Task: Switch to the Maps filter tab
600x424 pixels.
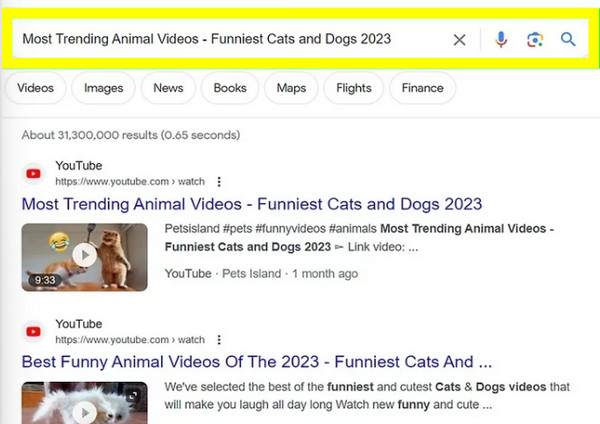Action: 291,88
